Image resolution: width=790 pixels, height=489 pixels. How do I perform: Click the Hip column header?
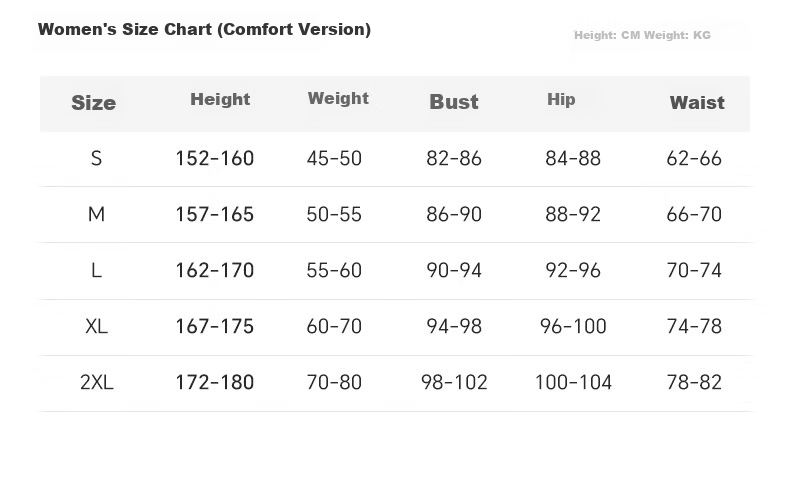coord(561,99)
